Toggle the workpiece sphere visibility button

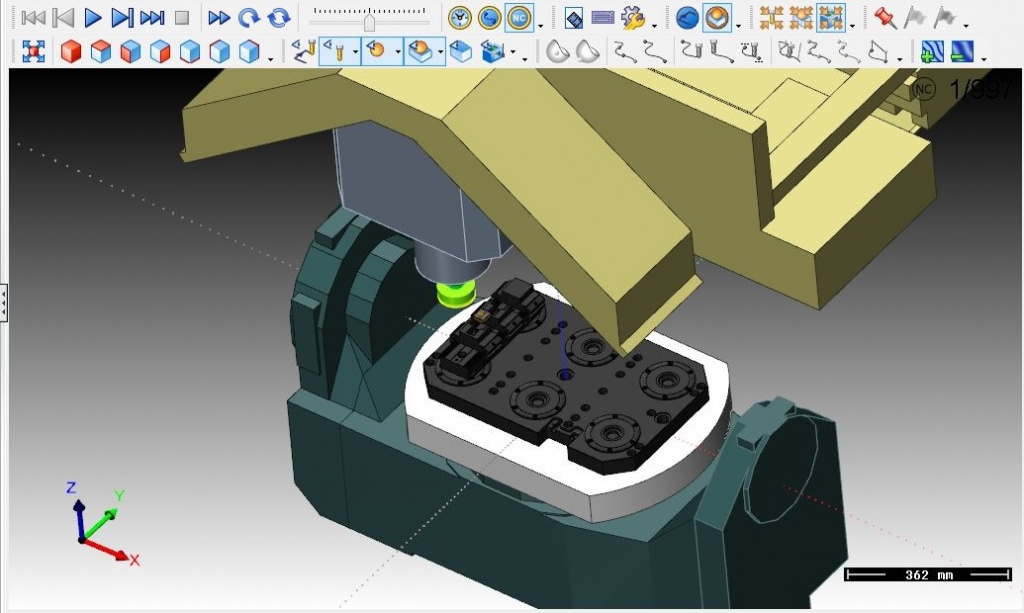pyautogui.click(x=377, y=52)
